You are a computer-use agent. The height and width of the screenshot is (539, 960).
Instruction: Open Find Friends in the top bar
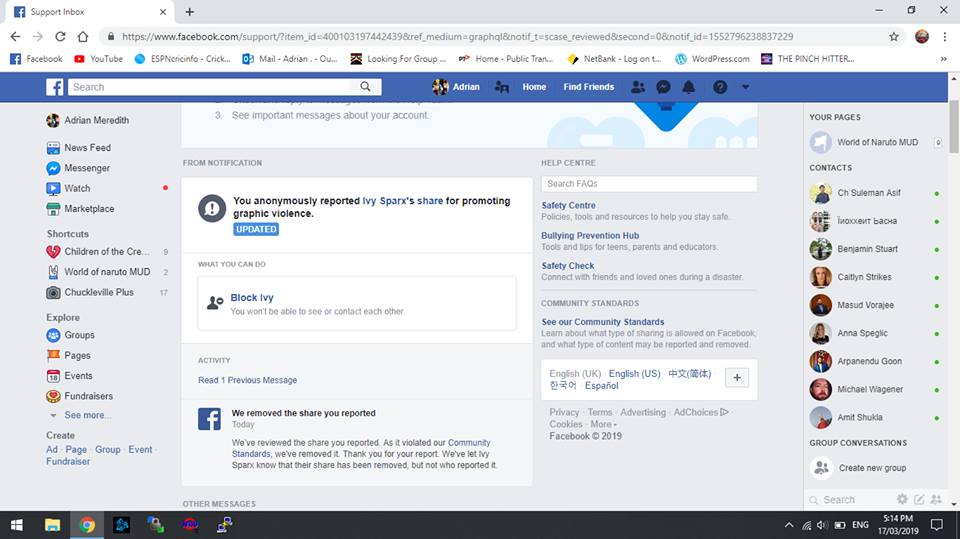pyautogui.click(x=588, y=87)
